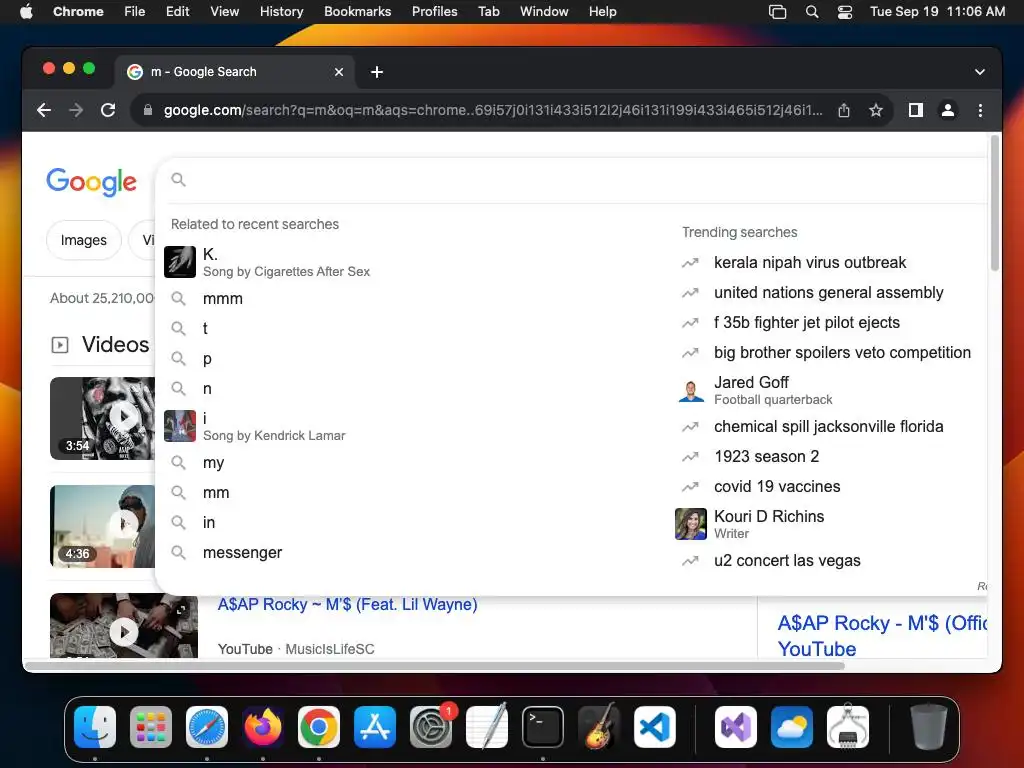
Task: Open System Settings with notification badge
Action: (x=431, y=727)
